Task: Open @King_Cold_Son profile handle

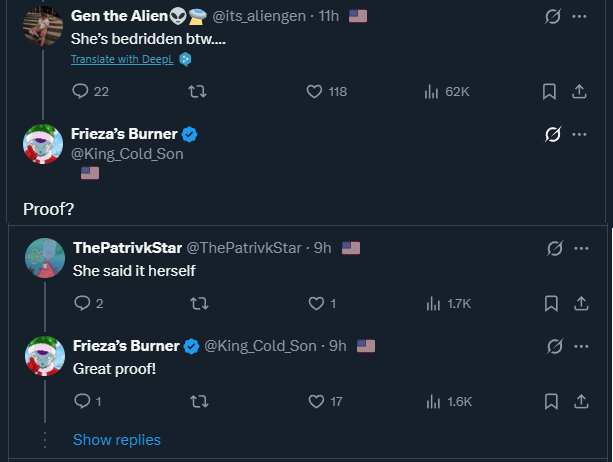Action: click(x=127, y=154)
